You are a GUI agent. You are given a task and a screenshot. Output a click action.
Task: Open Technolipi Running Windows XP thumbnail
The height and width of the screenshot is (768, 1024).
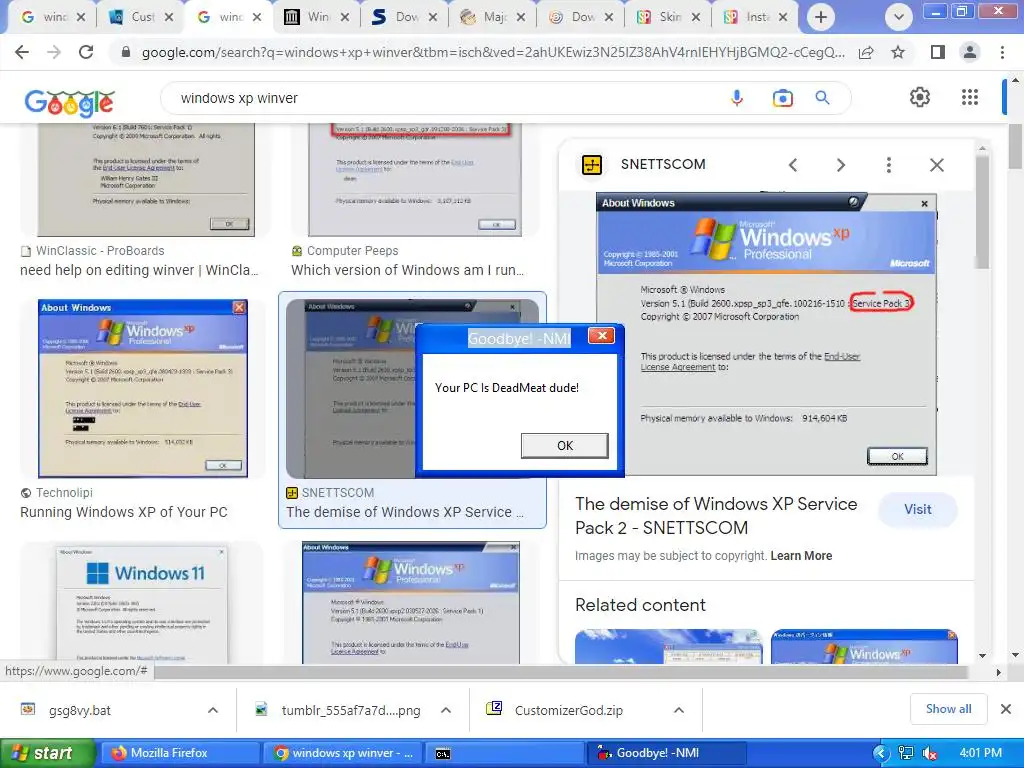click(x=143, y=389)
